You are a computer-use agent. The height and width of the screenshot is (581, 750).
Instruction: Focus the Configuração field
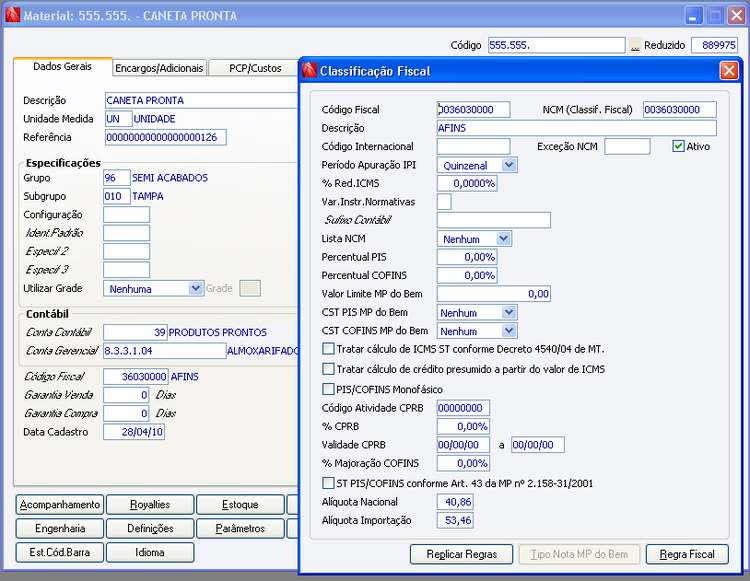(126, 214)
